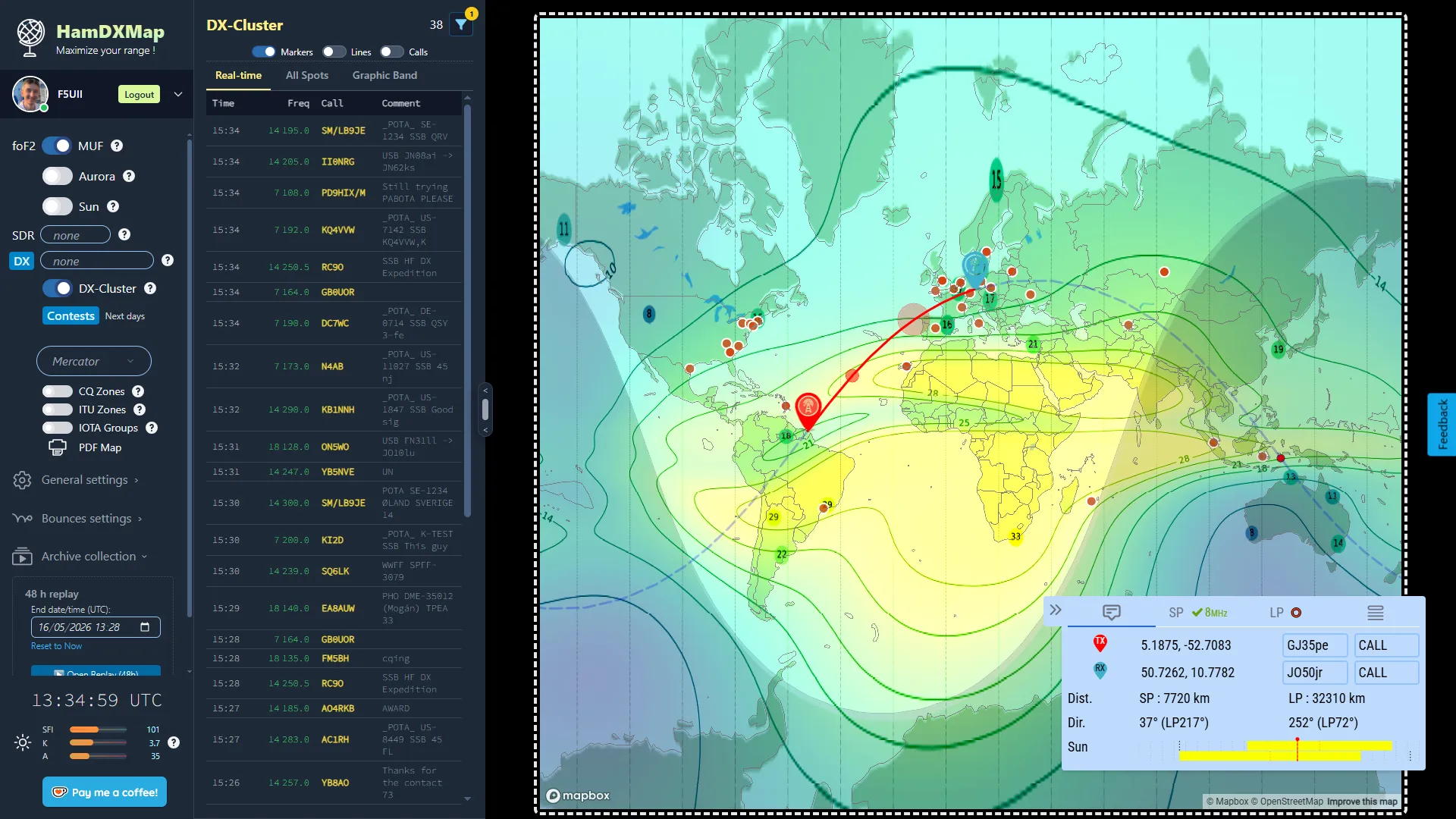Click the Reset to Now link

56,646
